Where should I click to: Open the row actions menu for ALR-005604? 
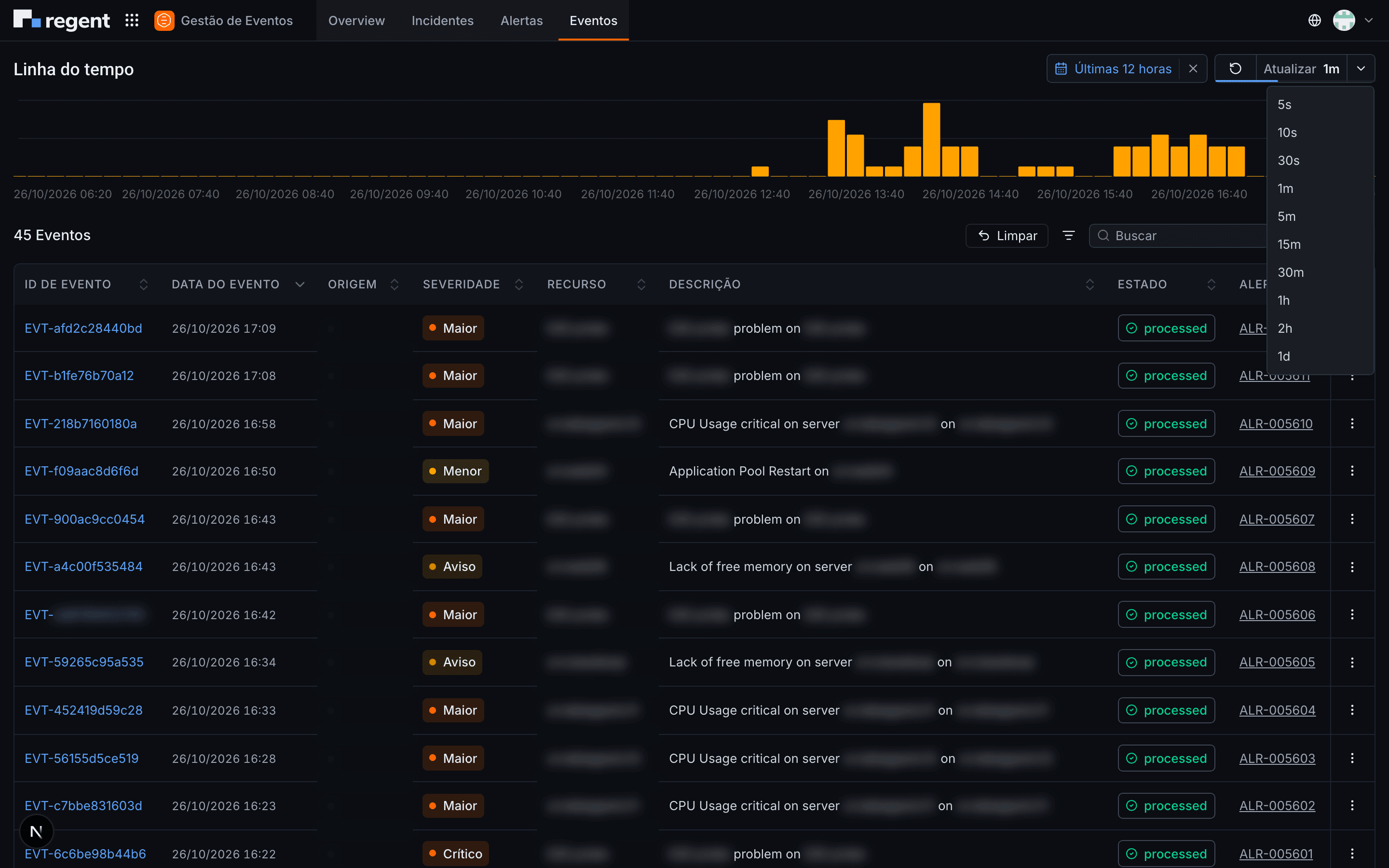(1352, 710)
